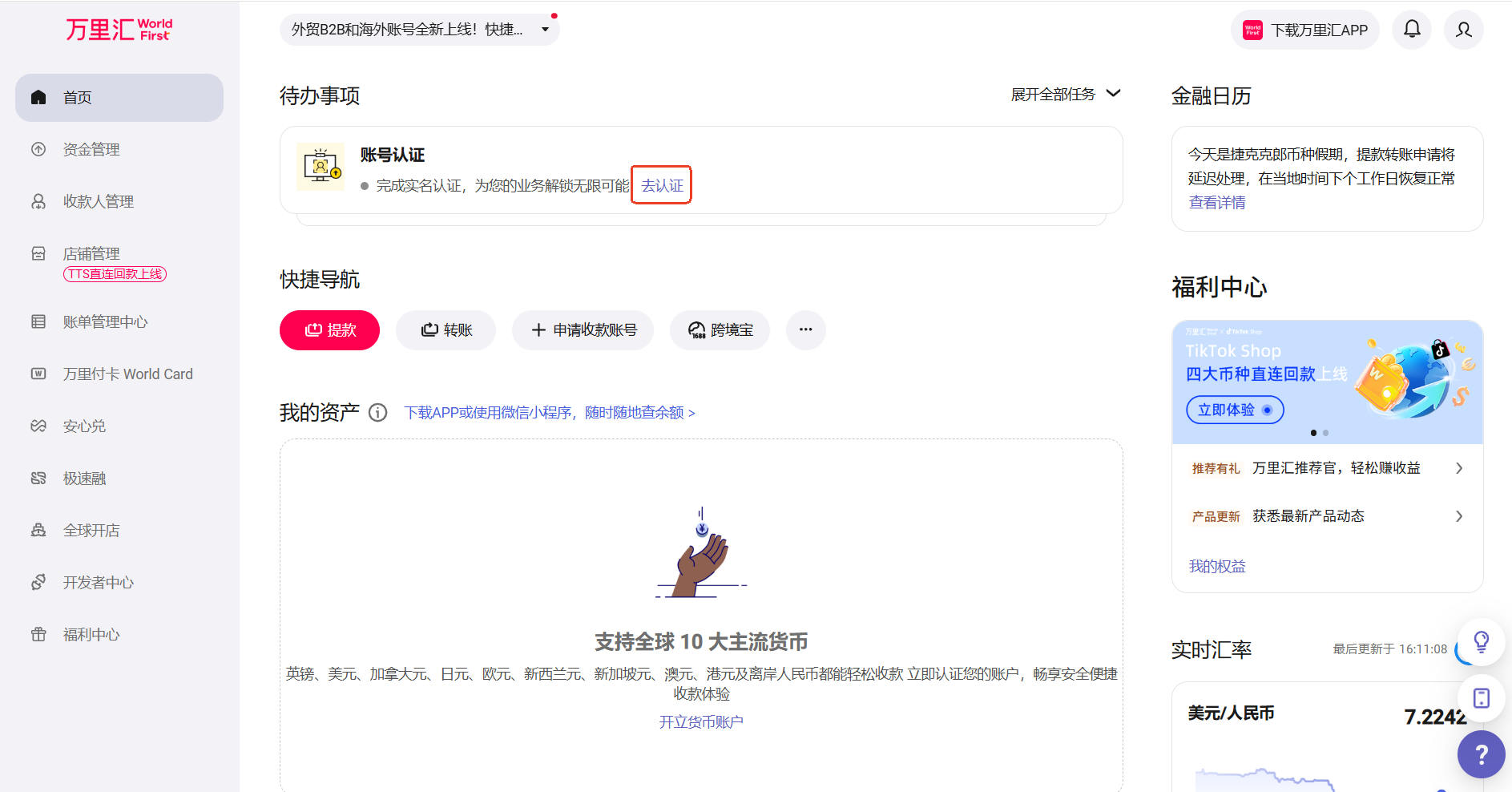The height and width of the screenshot is (792, 1512).
Task: Open the 获悉最新产品动态 row chevron
Action: tap(1459, 516)
